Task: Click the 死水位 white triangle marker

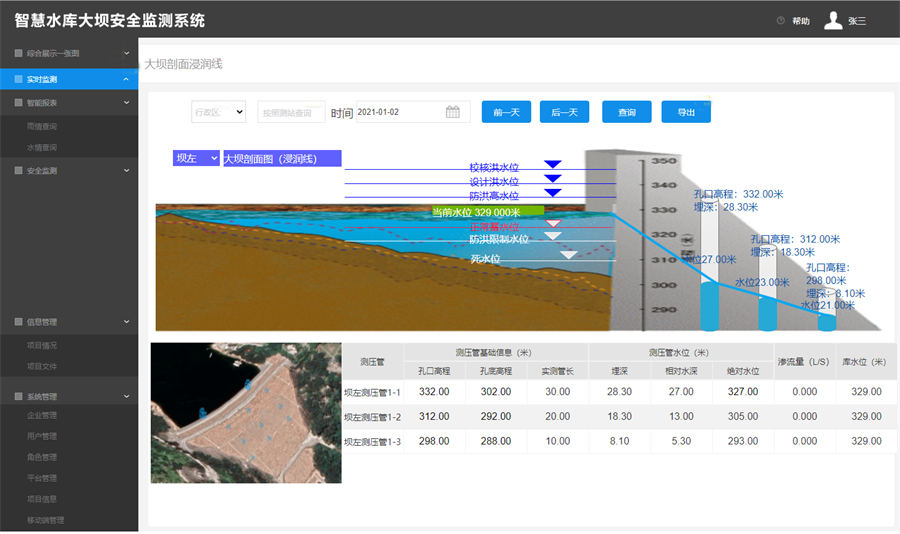Action: click(568, 256)
